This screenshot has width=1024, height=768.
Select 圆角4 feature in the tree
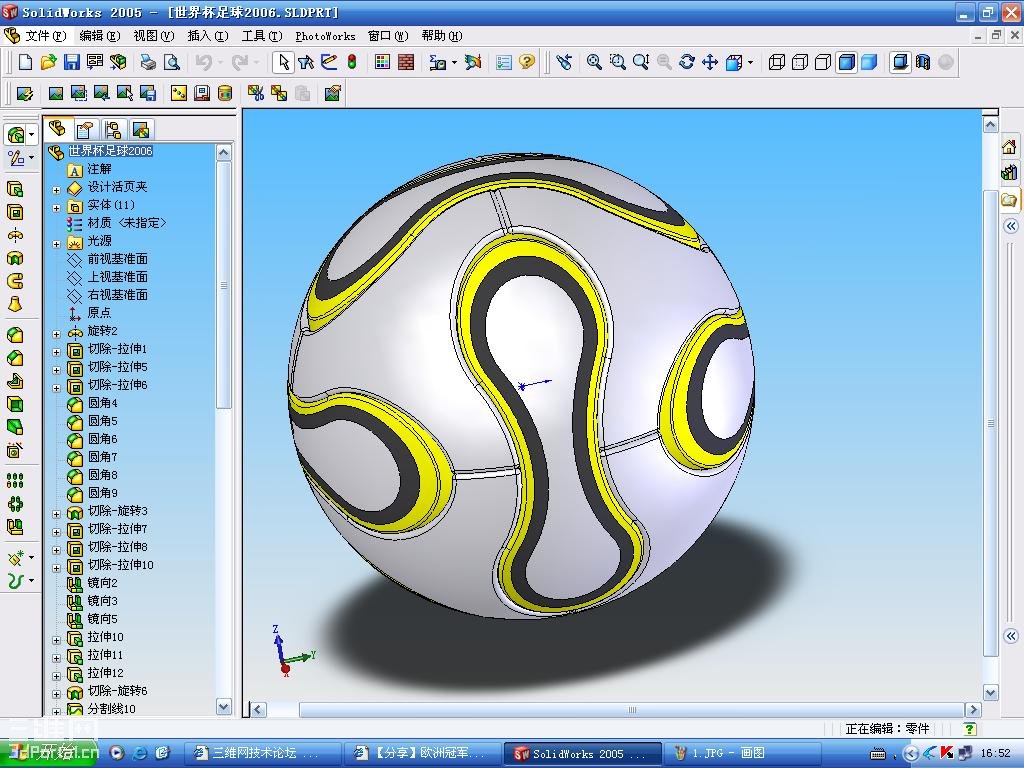tap(103, 403)
